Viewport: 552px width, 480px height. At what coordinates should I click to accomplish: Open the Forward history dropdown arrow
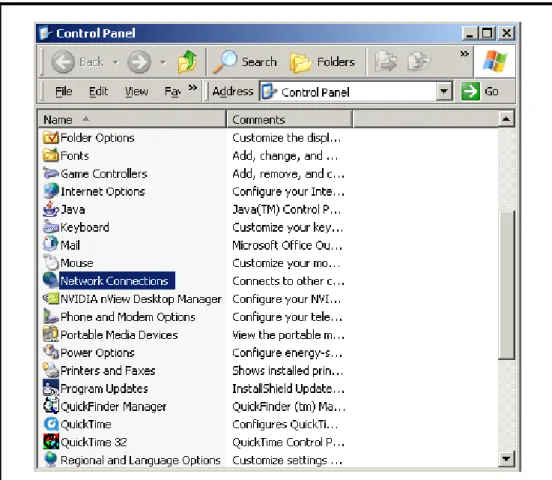click(163, 63)
